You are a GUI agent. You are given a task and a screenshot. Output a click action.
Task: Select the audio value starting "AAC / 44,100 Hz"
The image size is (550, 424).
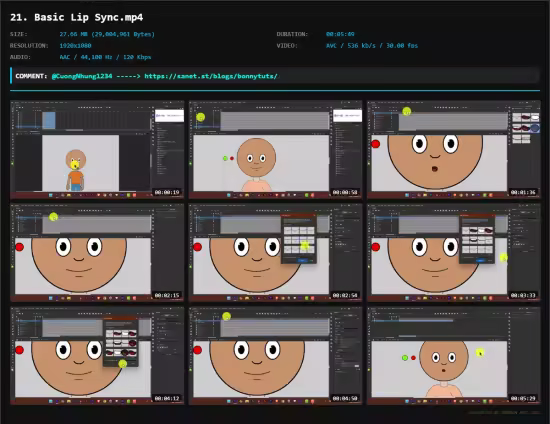point(105,57)
